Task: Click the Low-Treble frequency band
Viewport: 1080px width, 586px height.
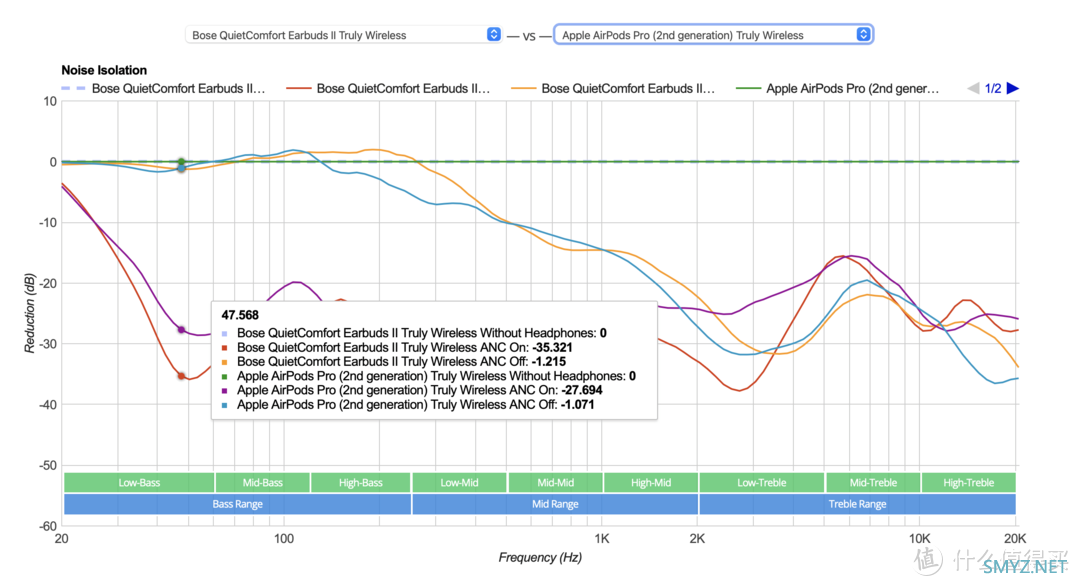Action: 761,482
